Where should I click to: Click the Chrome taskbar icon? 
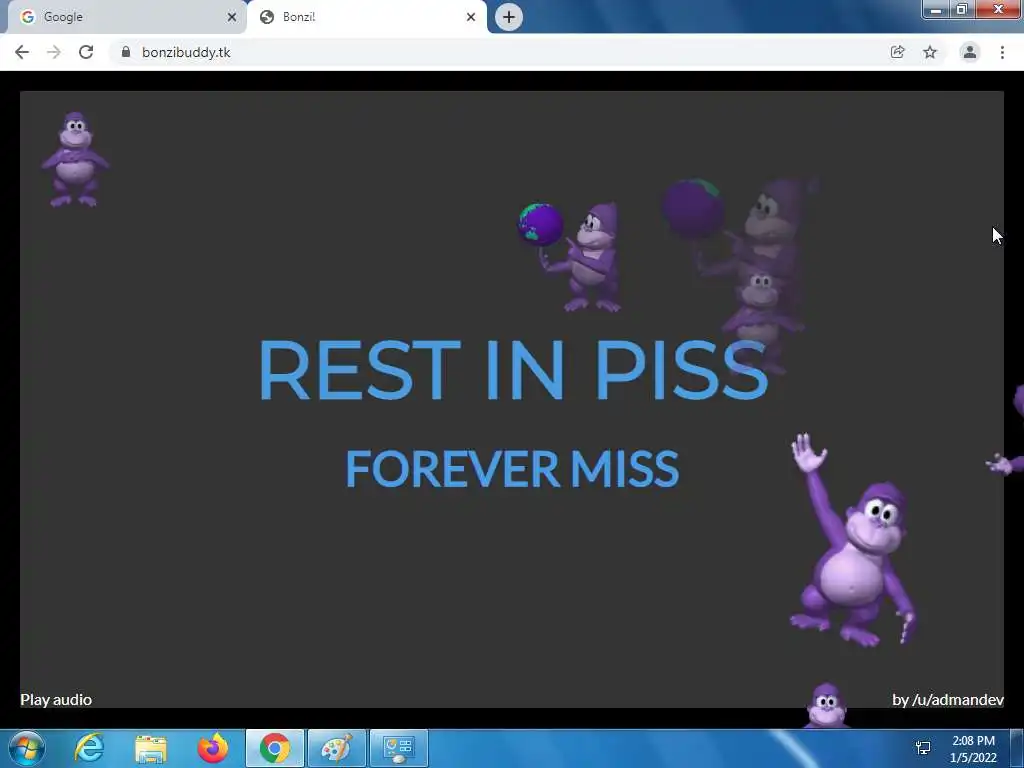(275, 748)
